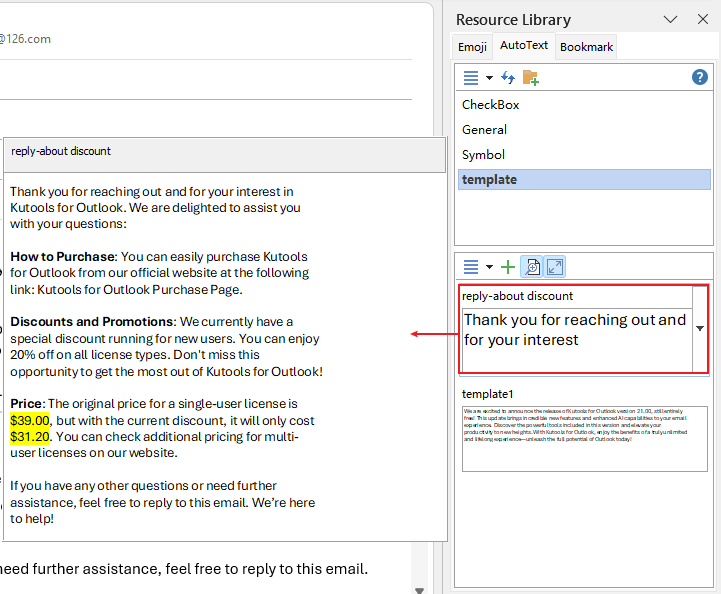Image resolution: width=721 pixels, height=594 pixels.
Task: Insert the reply-about discount entry text
Action: [x=577, y=340]
